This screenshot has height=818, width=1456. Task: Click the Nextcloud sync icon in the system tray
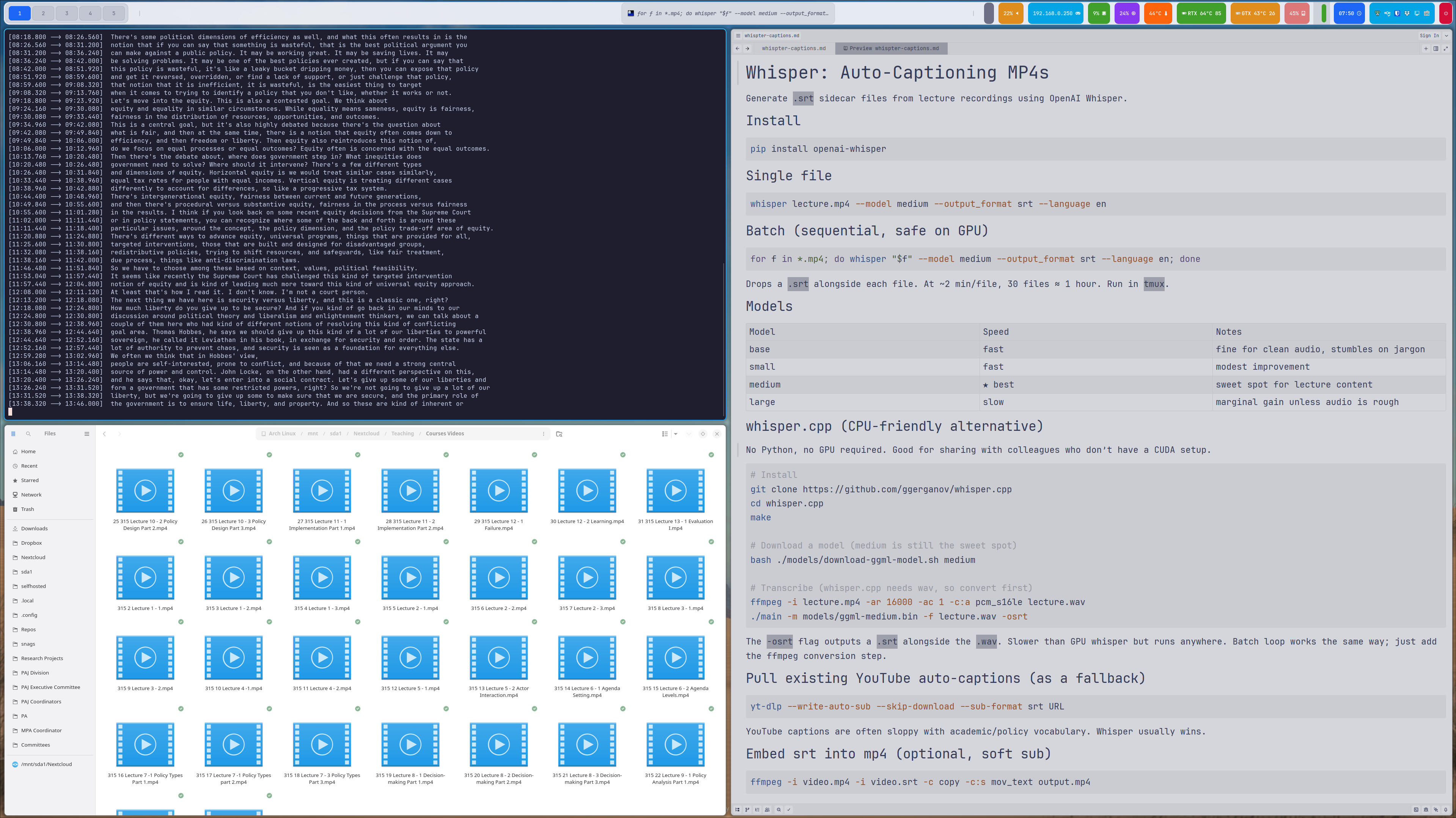pyautogui.click(x=1388, y=14)
